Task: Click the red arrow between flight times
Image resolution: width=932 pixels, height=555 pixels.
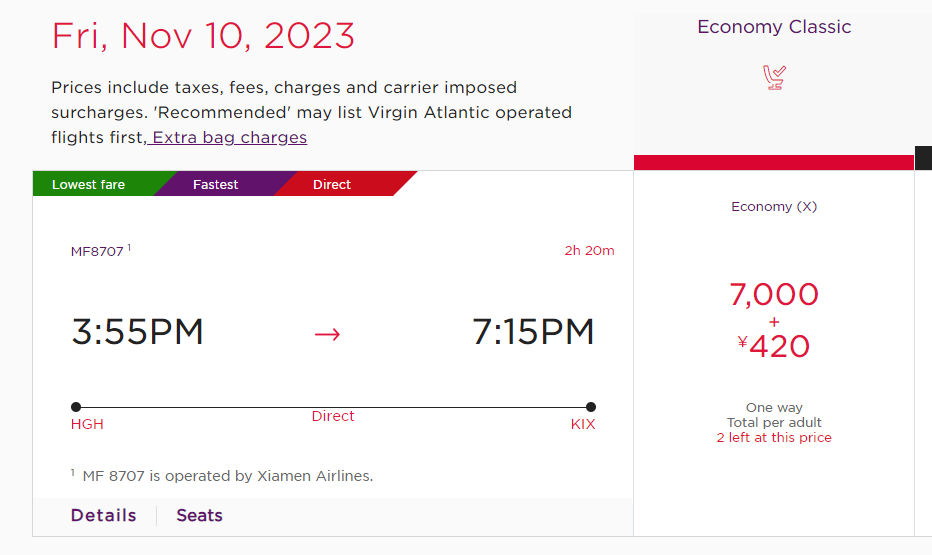Action: [x=328, y=334]
